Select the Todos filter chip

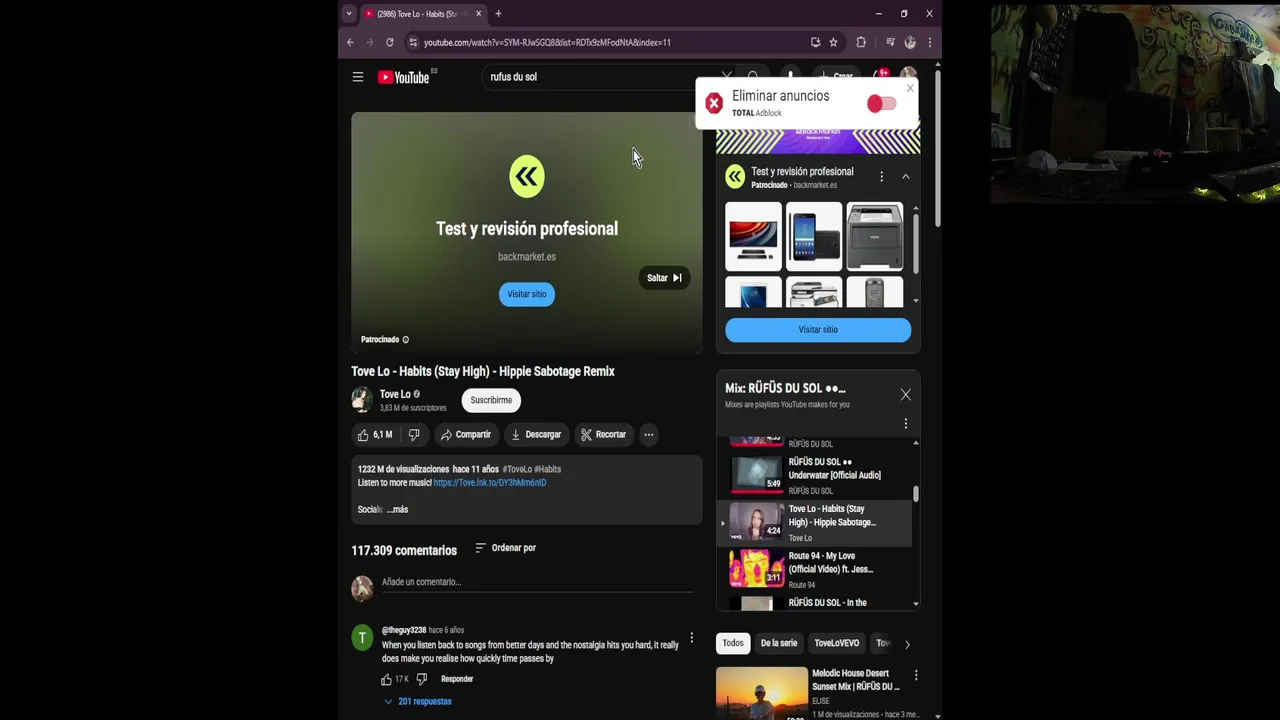[733, 644]
